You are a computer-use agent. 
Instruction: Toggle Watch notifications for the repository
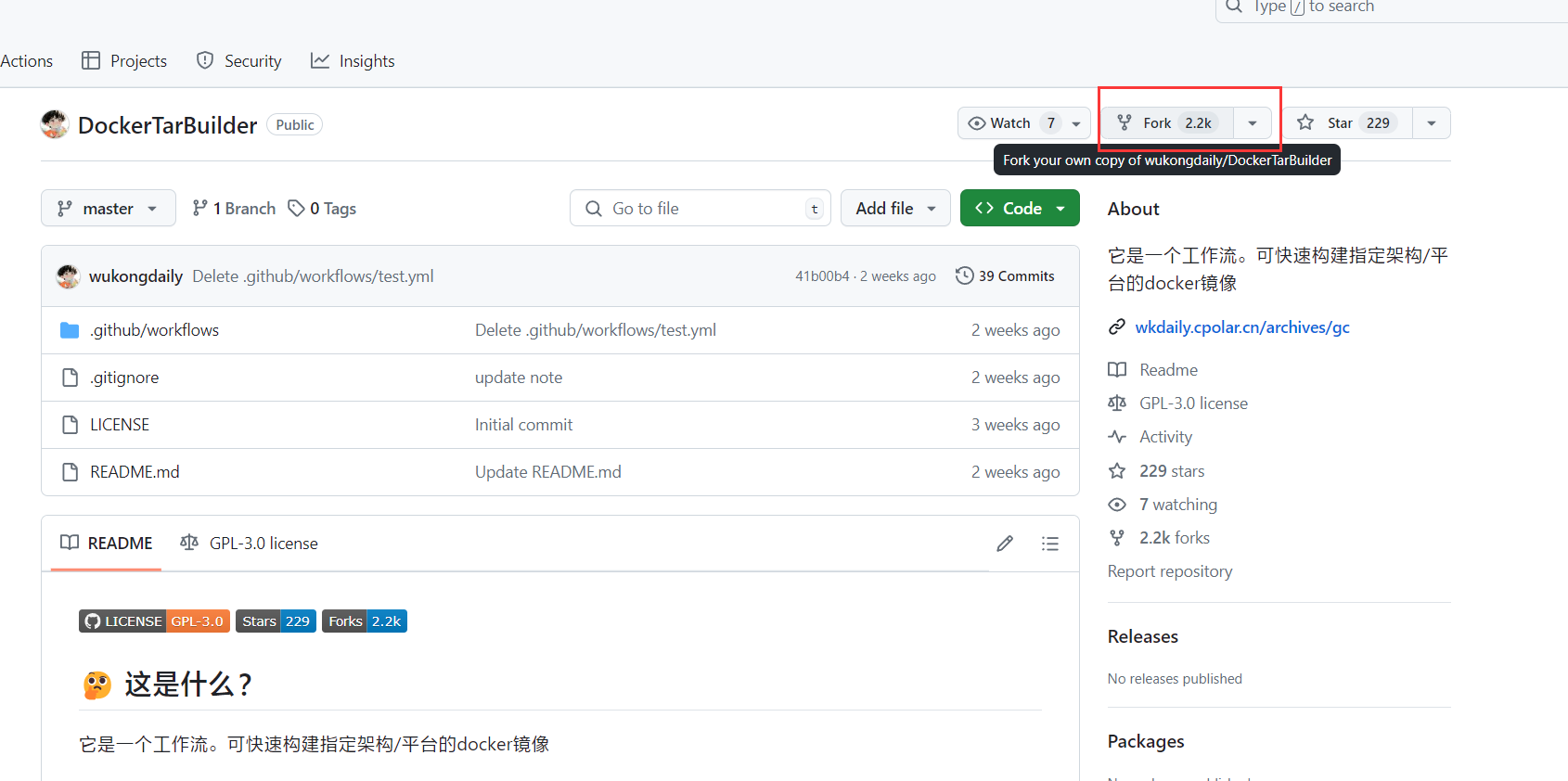pyautogui.click(x=1011, y=123)
